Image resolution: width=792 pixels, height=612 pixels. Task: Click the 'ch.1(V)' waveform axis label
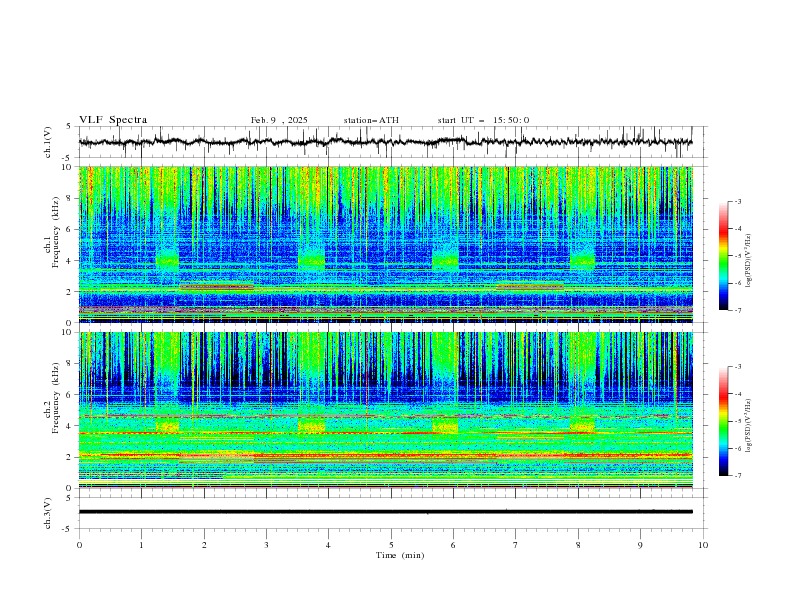pyautogui.click(x=48, y=142)
